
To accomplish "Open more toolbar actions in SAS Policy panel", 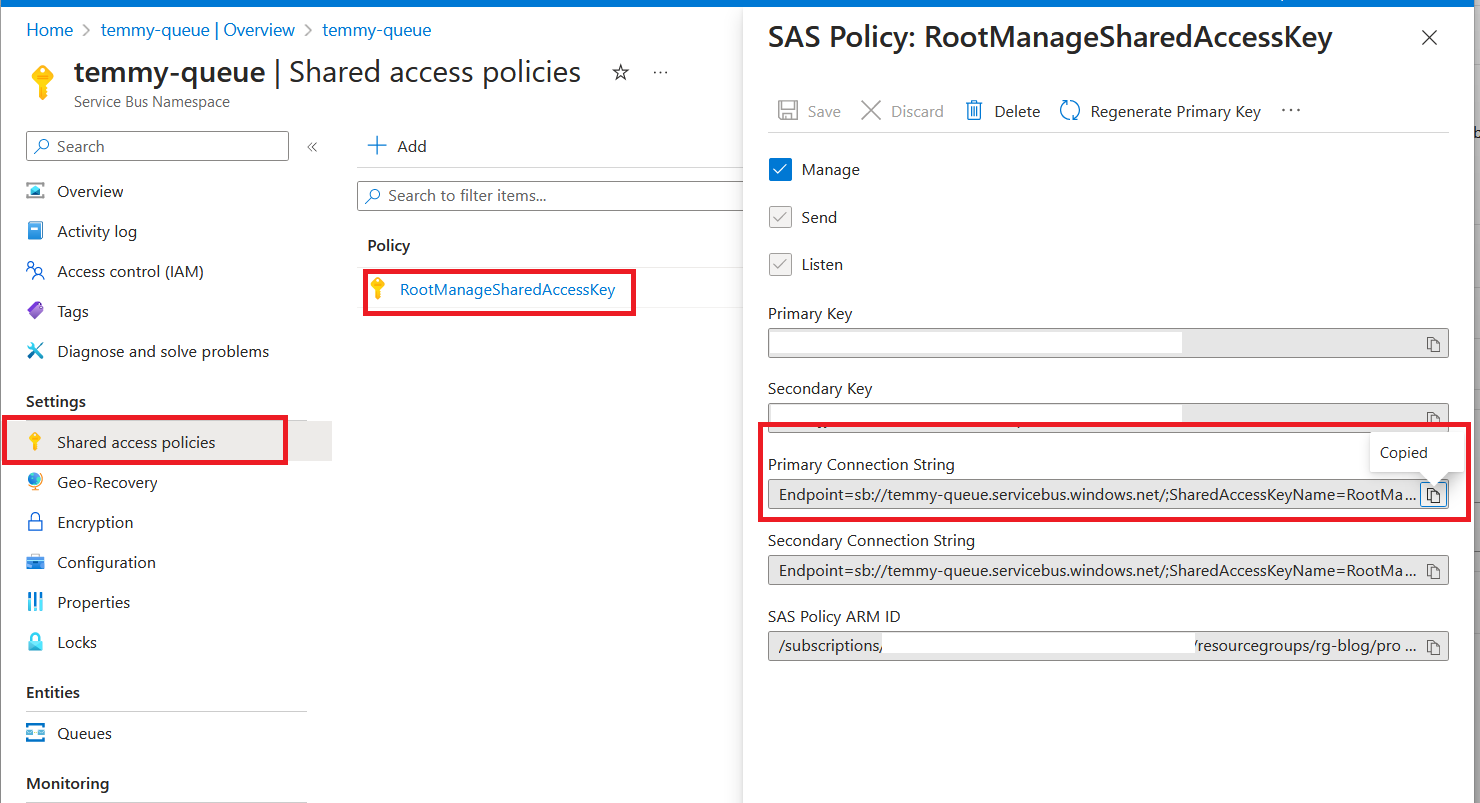I will coord(1291,110).
